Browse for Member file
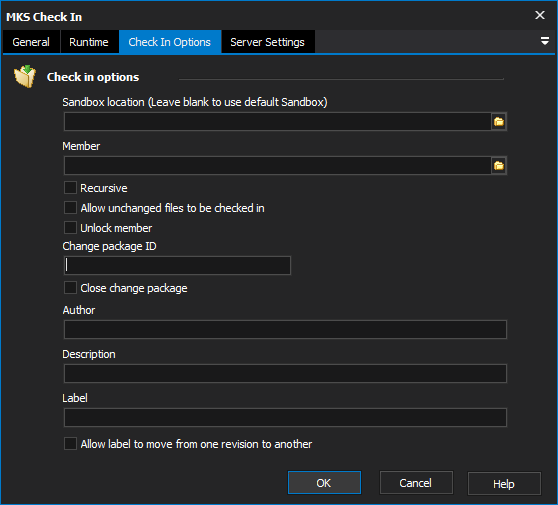This screenshot has height=505, width=558. pyautogui.click(x=499, y=166)
